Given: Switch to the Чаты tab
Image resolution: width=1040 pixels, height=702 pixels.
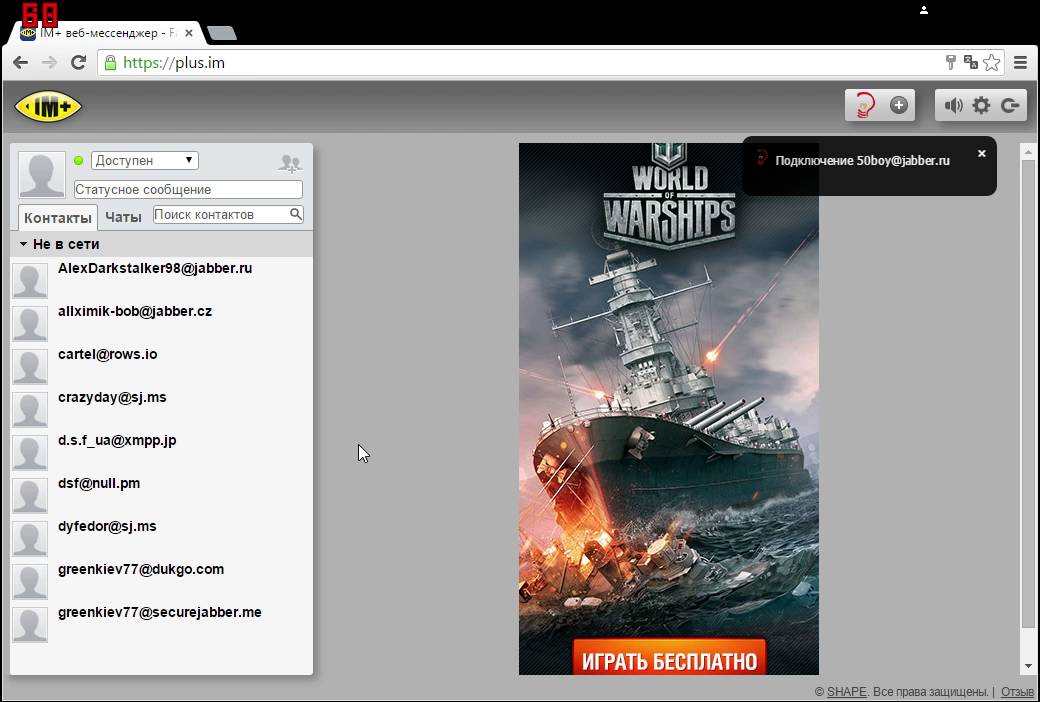Looking at the screenshot, I should (123, 217).
